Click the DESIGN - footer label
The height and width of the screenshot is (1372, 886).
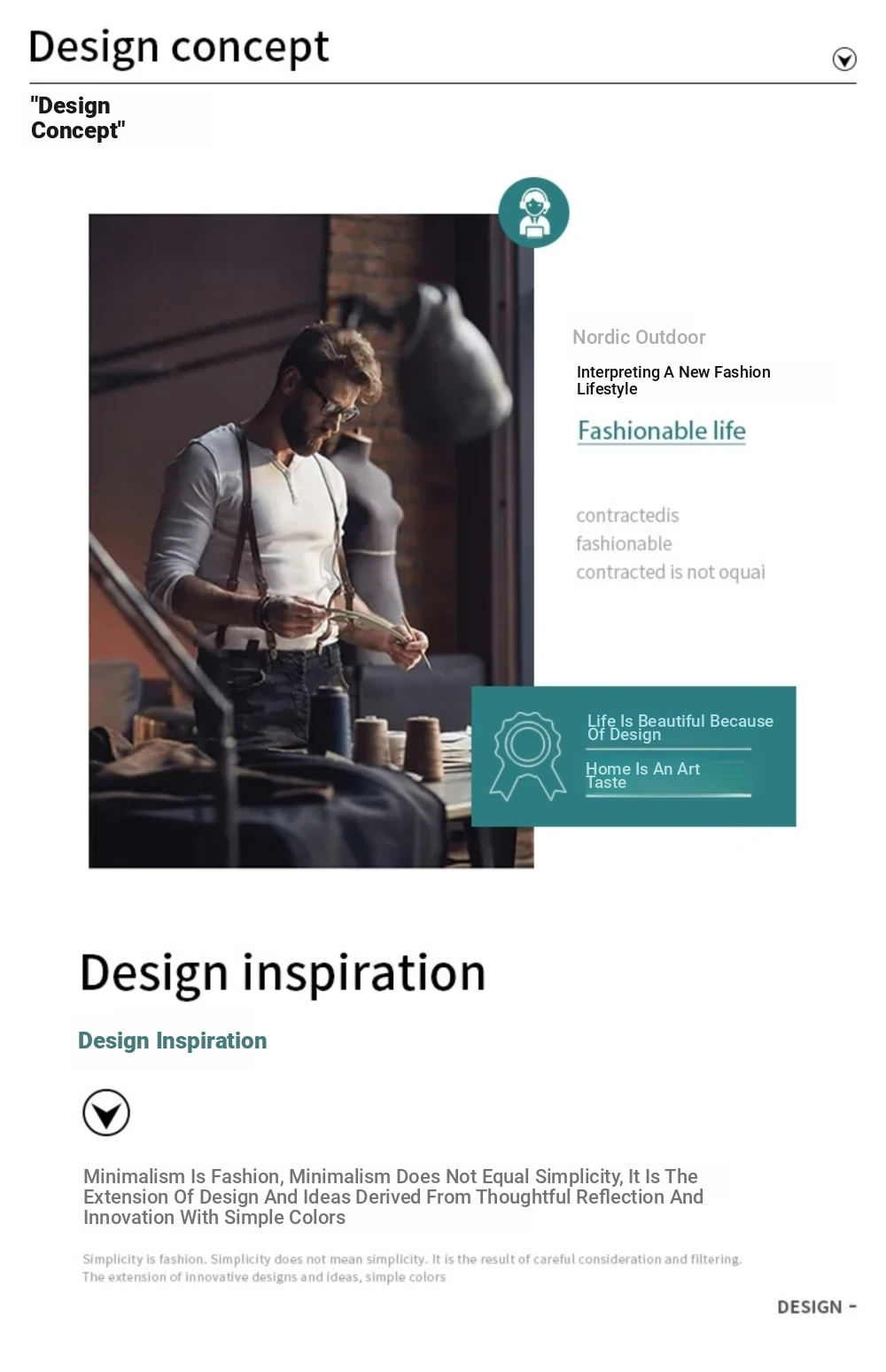pyautogui.click(x=817, y=1307)
